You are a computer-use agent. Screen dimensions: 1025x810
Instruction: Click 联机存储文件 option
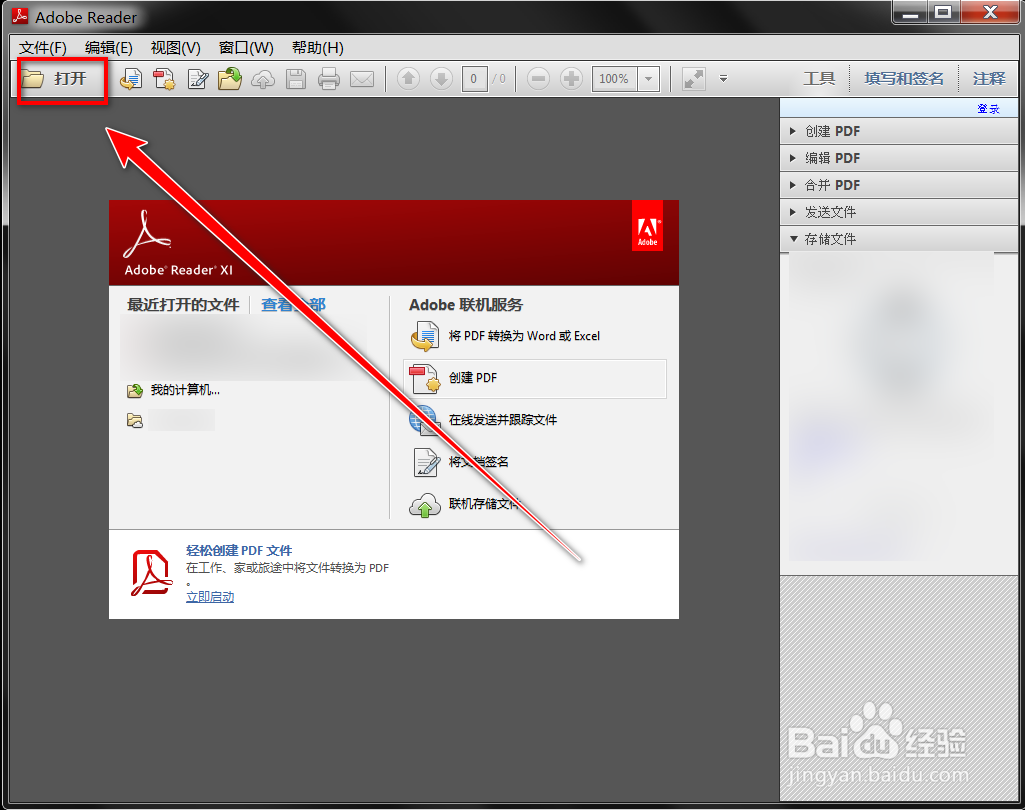point(484,503)
